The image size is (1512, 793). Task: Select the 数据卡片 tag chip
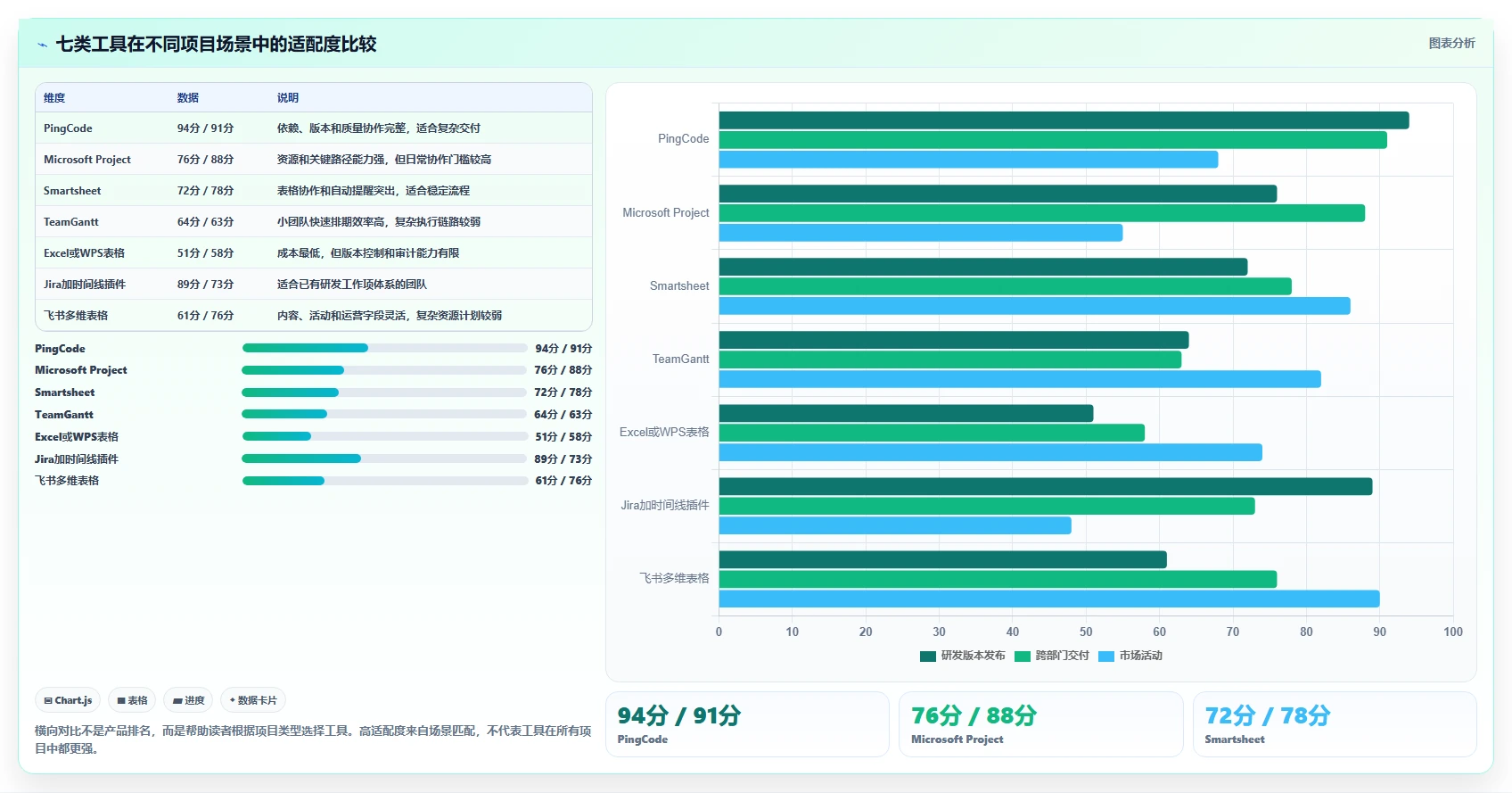(x=253, y=700)
